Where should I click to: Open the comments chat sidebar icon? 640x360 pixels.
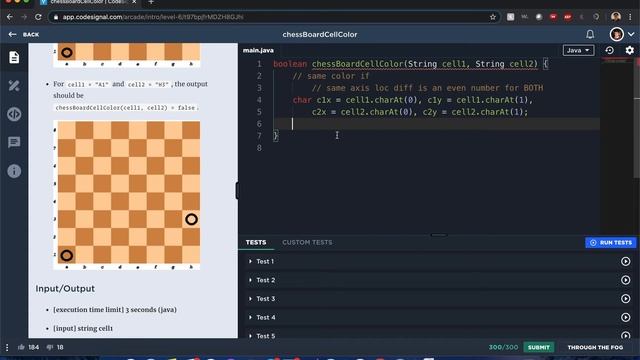(x=14, y=142)
